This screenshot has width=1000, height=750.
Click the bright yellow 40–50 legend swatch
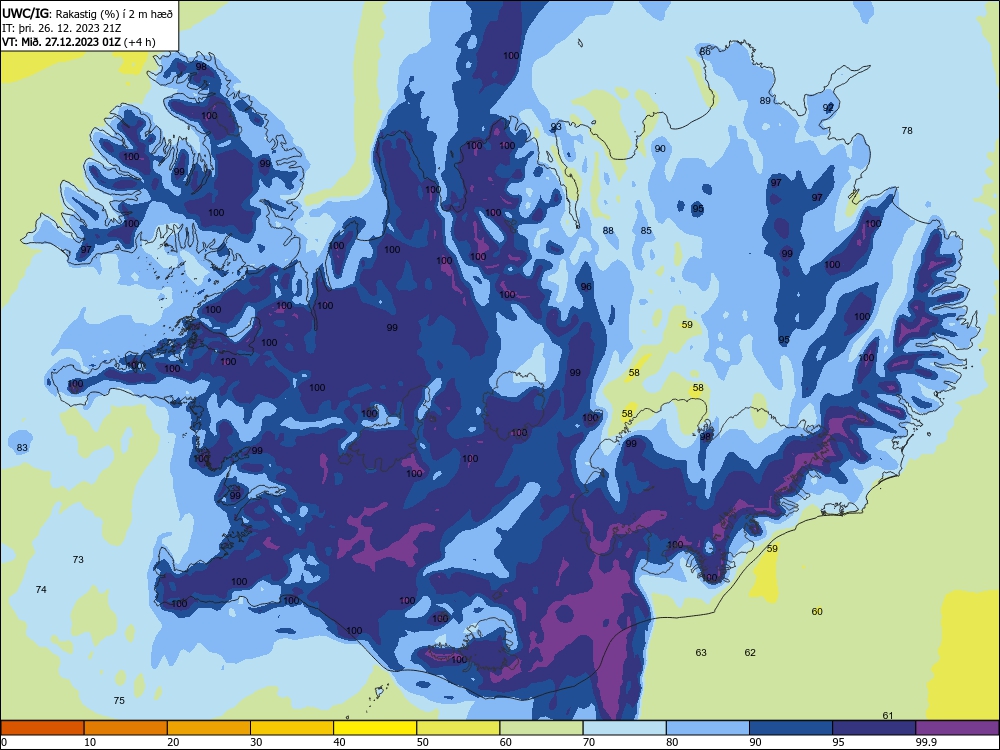tap(375, 728)
